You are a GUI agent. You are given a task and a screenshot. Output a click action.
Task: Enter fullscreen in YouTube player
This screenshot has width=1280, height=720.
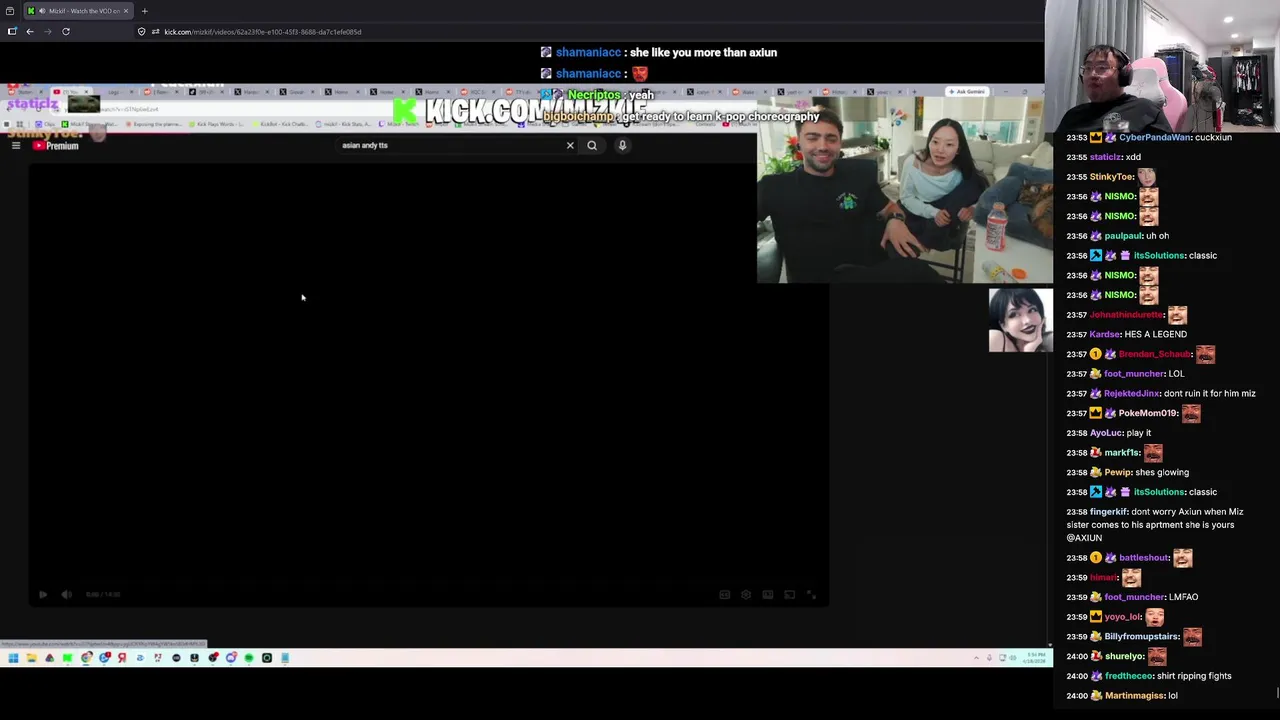point(811,595)
